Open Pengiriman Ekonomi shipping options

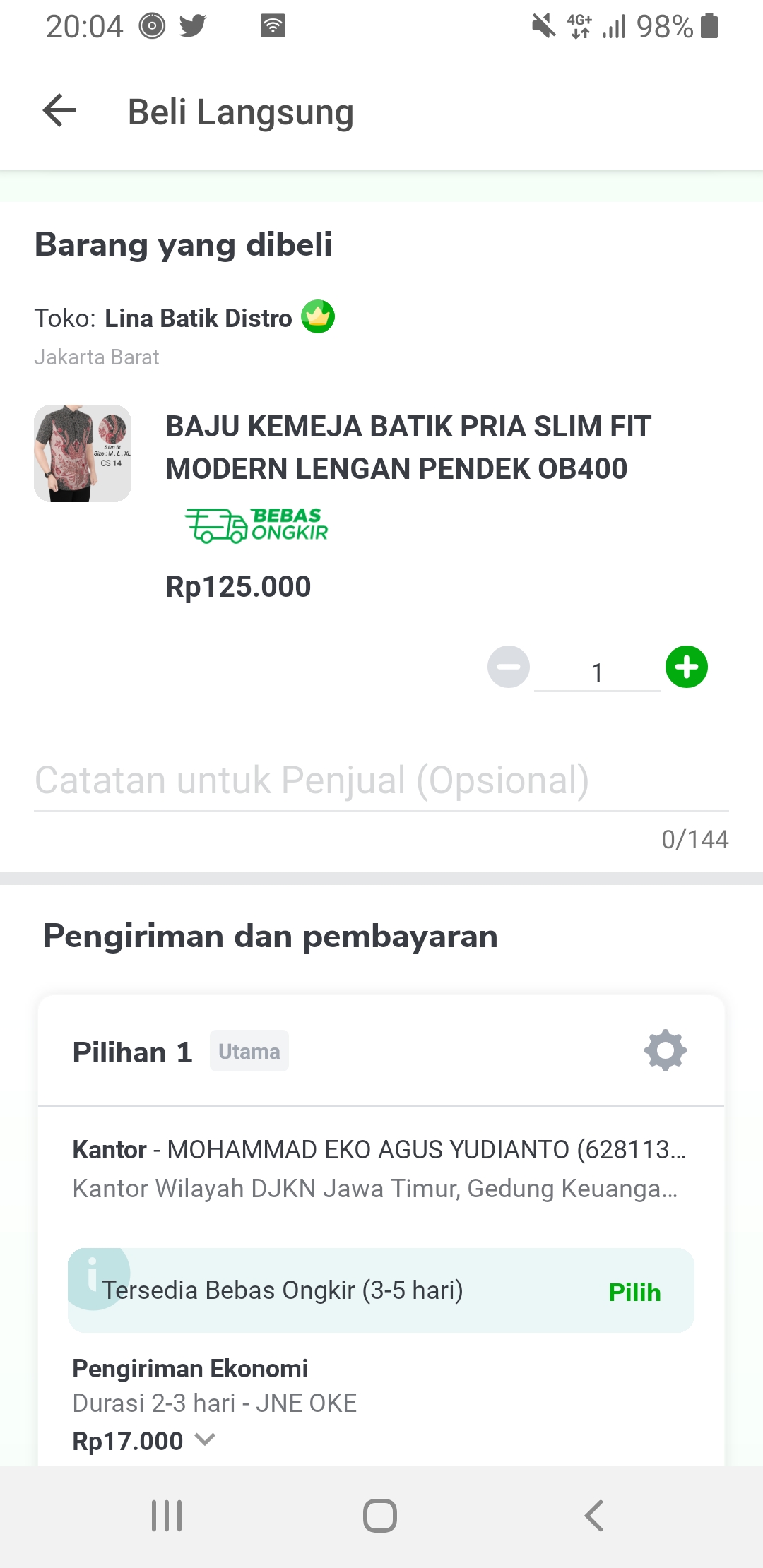pos(191,1369)
